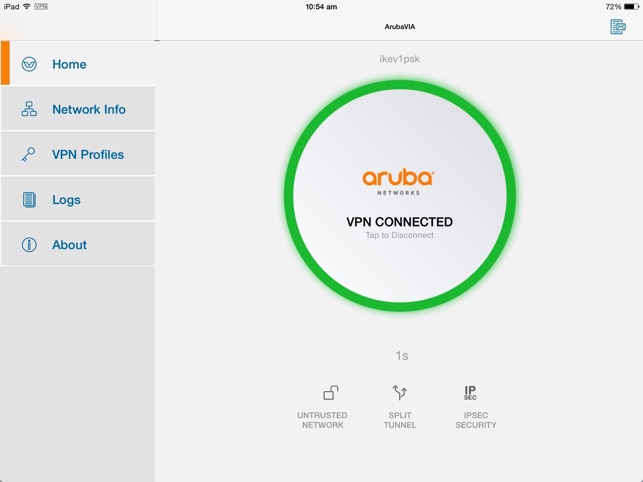Open the VPN Profiles menu item
Viewport: 643px width, 482px height.
coord(88,155)
